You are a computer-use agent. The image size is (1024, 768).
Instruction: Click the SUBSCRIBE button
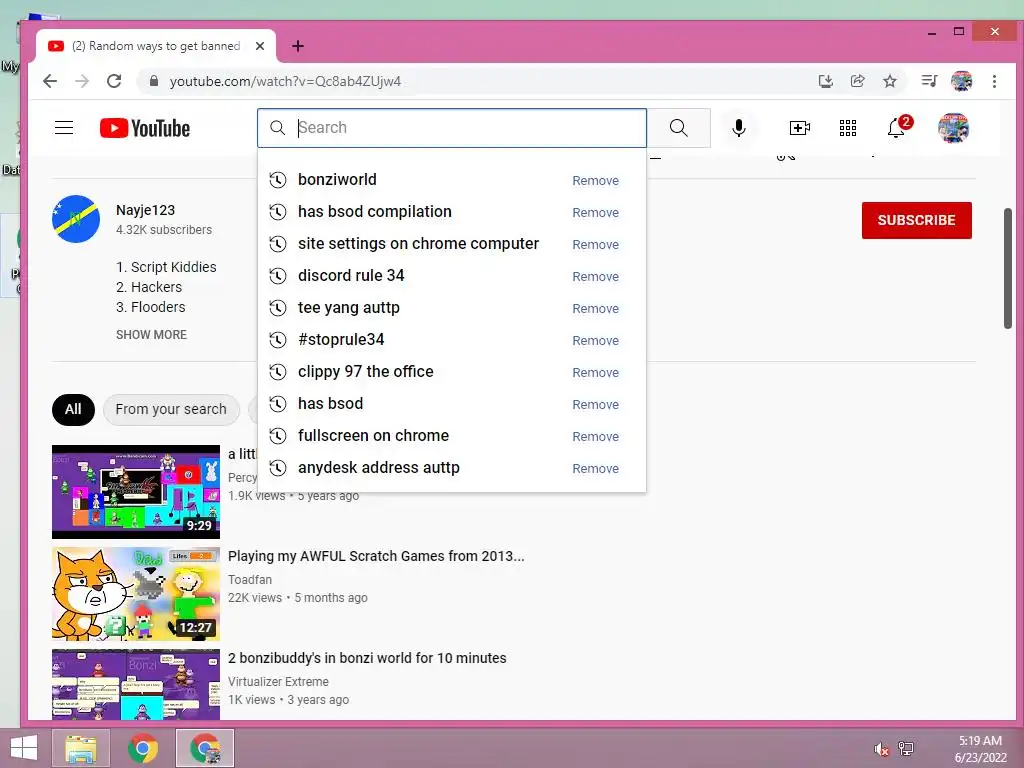(916, 220)
